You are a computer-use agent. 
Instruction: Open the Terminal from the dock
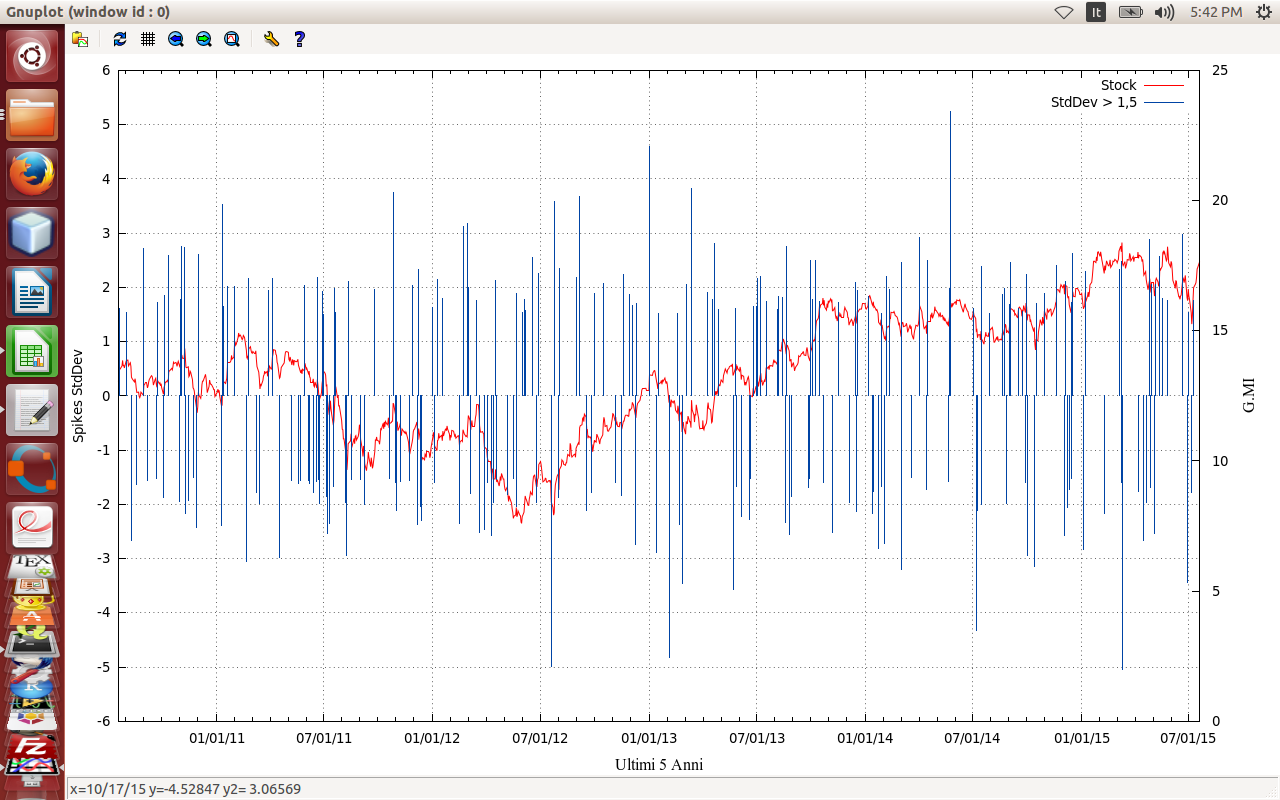(32, 645)
